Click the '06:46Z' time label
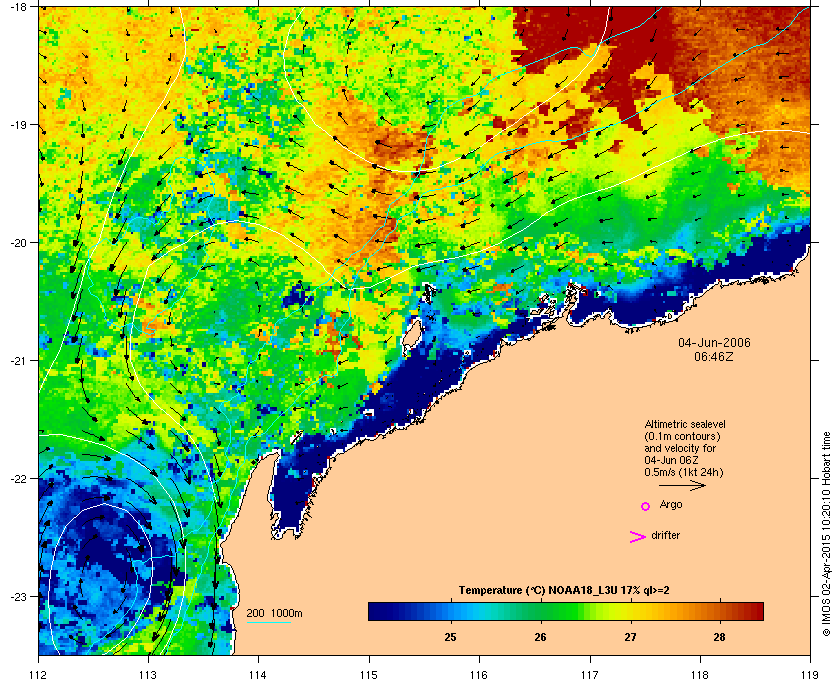Screen dimensions: 840x680 [714, 356]
